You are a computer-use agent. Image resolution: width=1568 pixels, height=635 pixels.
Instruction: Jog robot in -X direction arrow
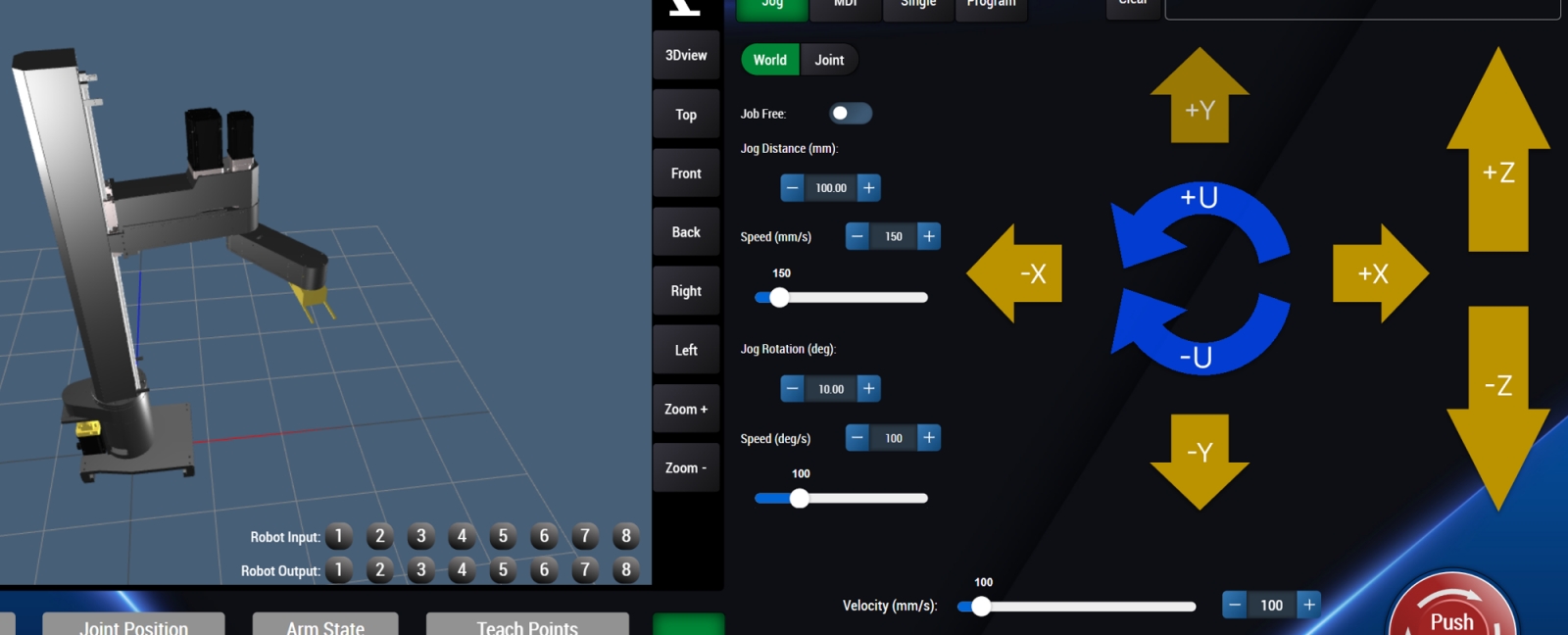click(x=1014, y=273)
